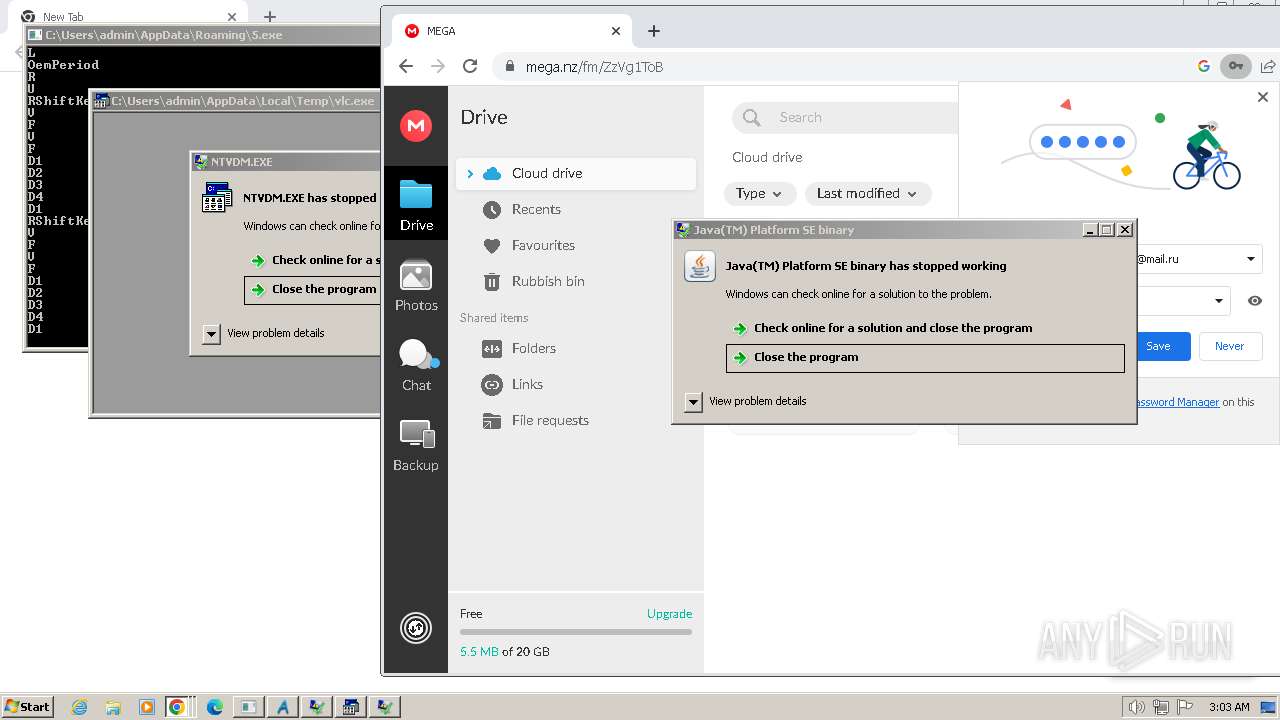The image size is (1280, 720).
Task: Close the save password popup
Action: (x=1263, y=97)
